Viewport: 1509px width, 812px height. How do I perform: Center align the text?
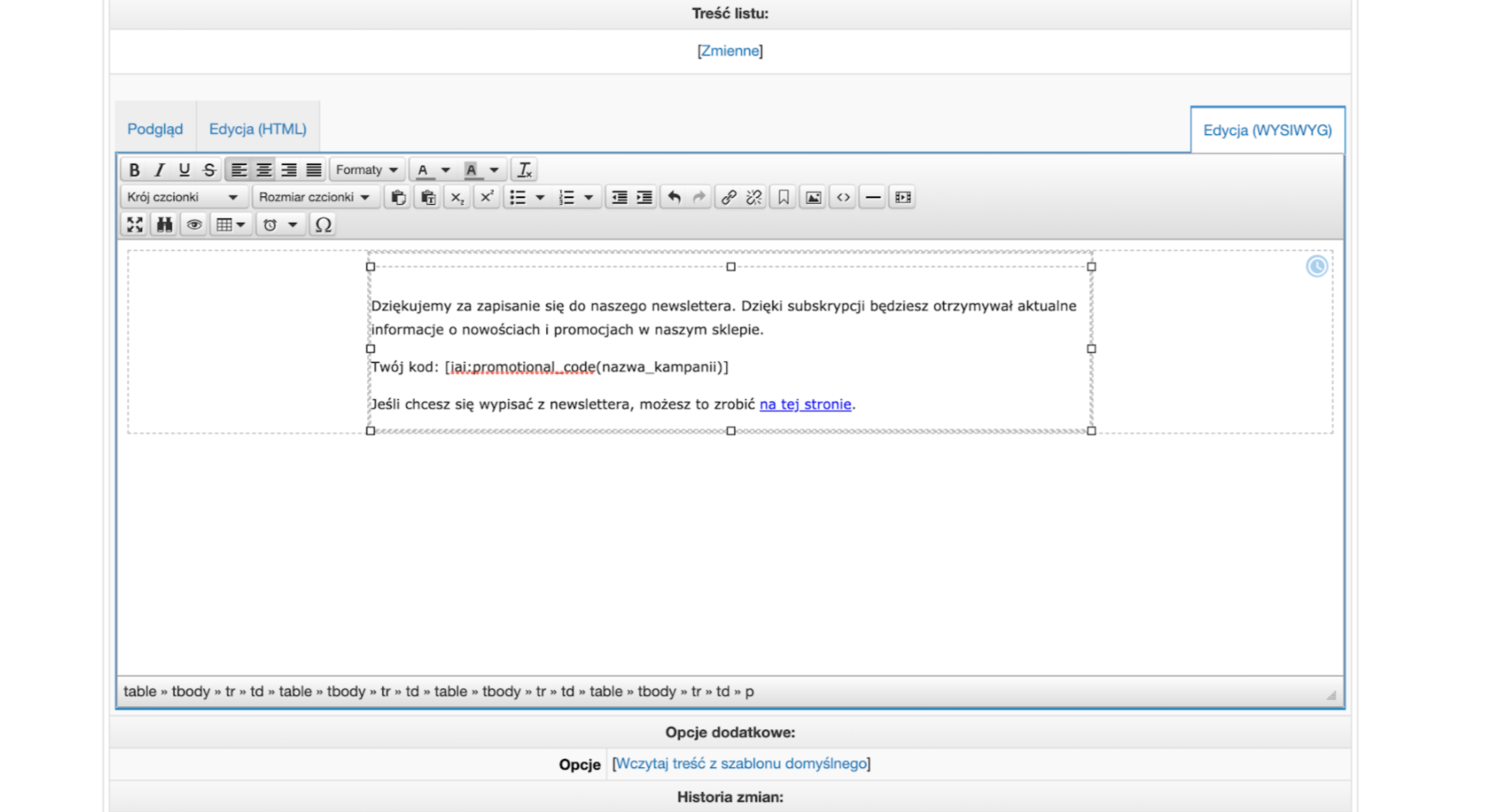[264, 170]
